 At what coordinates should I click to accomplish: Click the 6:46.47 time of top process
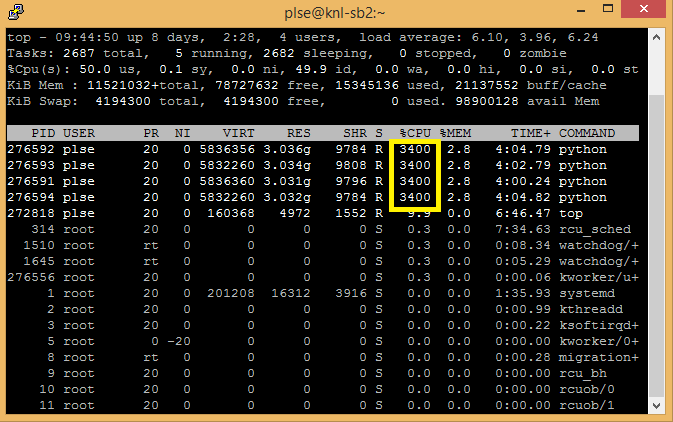[x=523, y=213]
